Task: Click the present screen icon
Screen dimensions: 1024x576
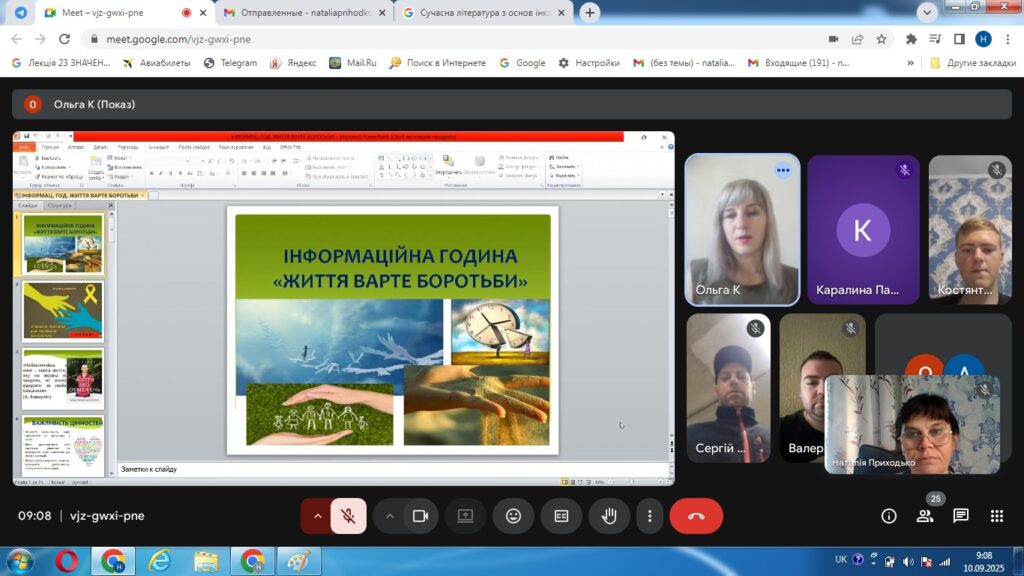Action: pos(465,516)
